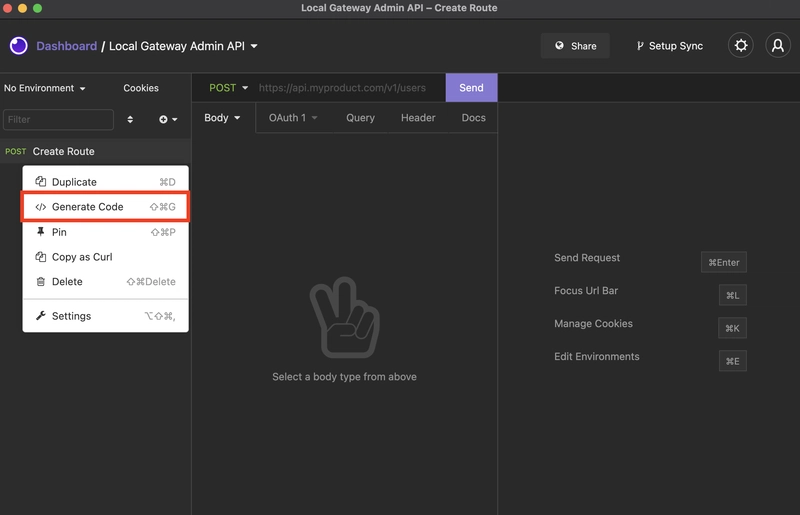800x515 pixels.
Task: Click the Manage Cookies hint text
Action: click(593, 324)
